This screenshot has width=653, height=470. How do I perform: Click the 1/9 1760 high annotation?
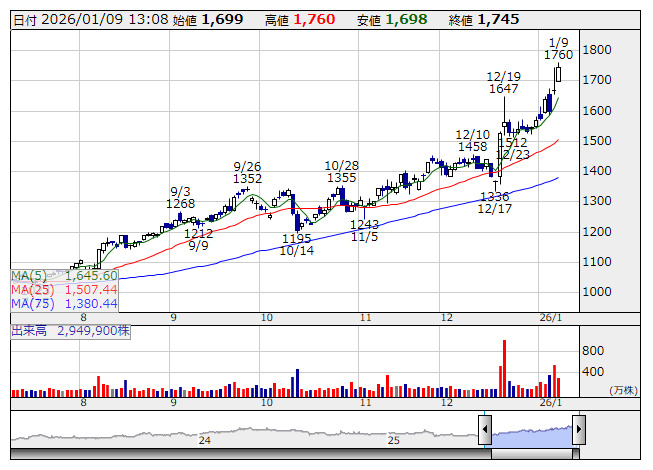(x=559, y=48)
